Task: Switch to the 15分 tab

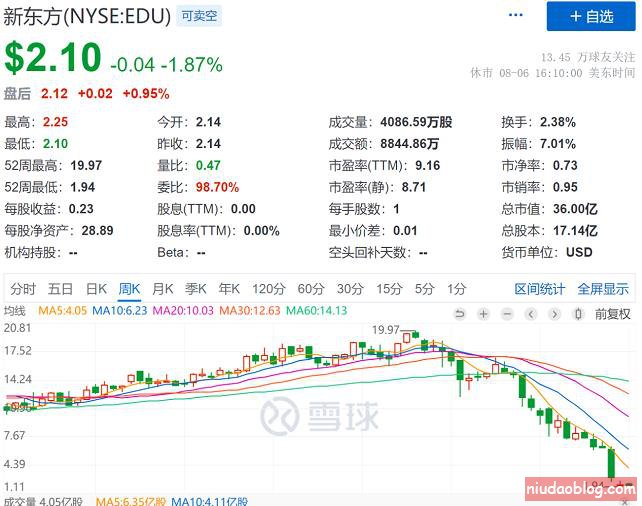Action: click(389, 289)
